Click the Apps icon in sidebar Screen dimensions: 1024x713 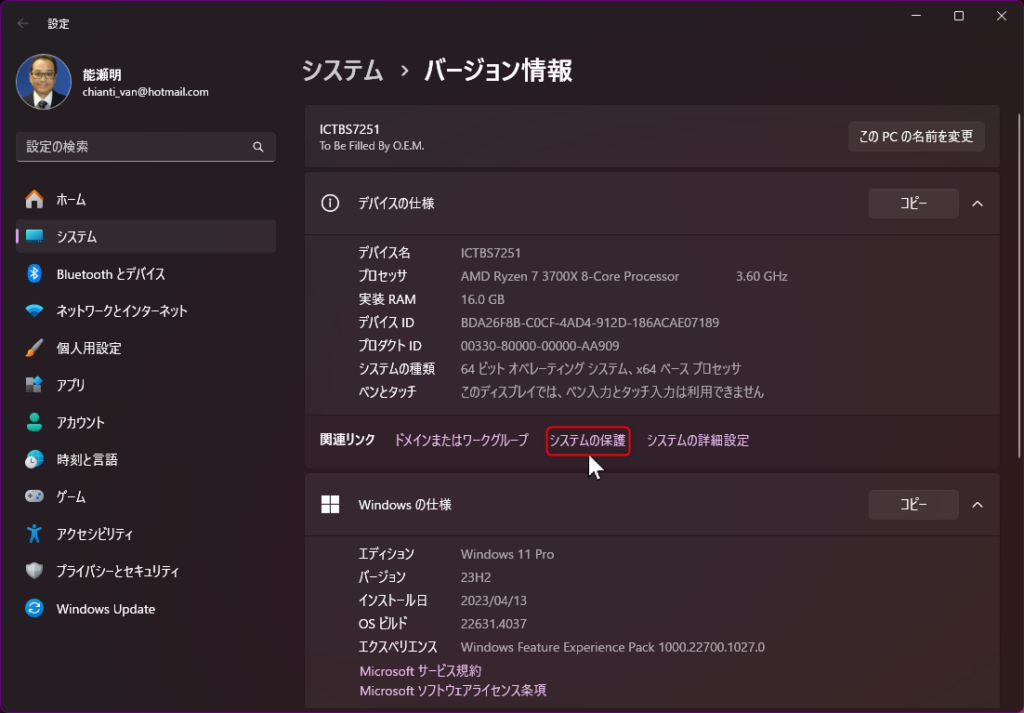(x=34, y=385)
